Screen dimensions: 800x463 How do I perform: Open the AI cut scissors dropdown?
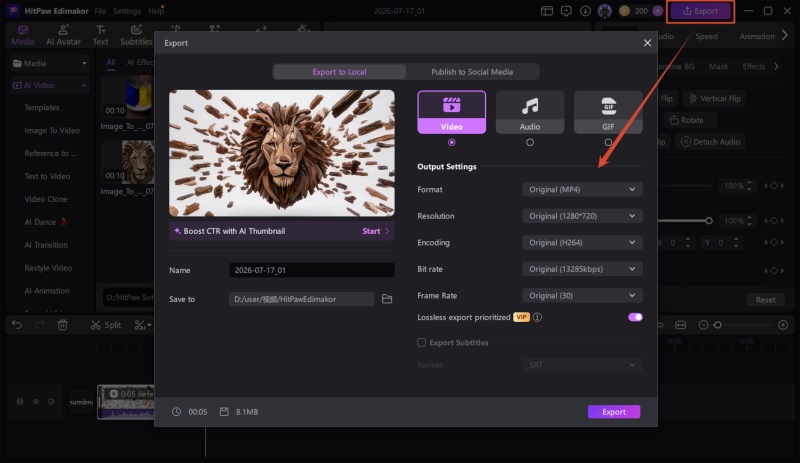tap(143, 325)
